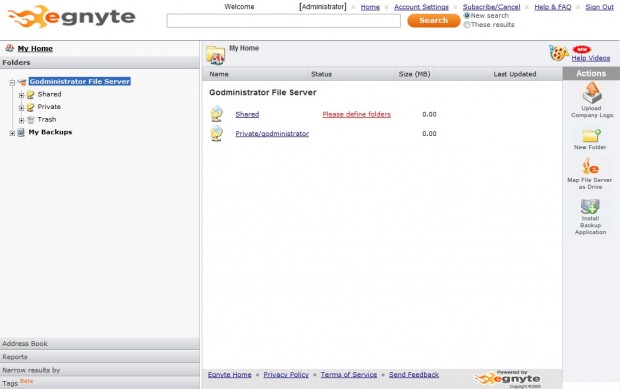Viewport: 620px width, 389px height.
Task: Expand the Trash tree node
Action: [x=21, y=120]
